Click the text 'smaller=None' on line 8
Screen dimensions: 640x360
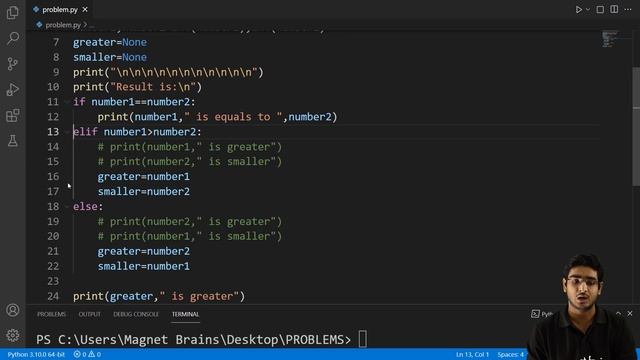coord(110,57)
